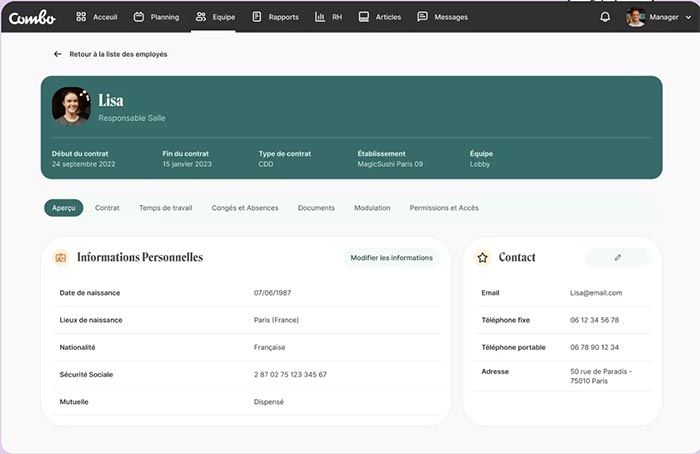Show the Permissions et Accès tab
The height and width of the screenshot is (454, 700).
(444, 208)
